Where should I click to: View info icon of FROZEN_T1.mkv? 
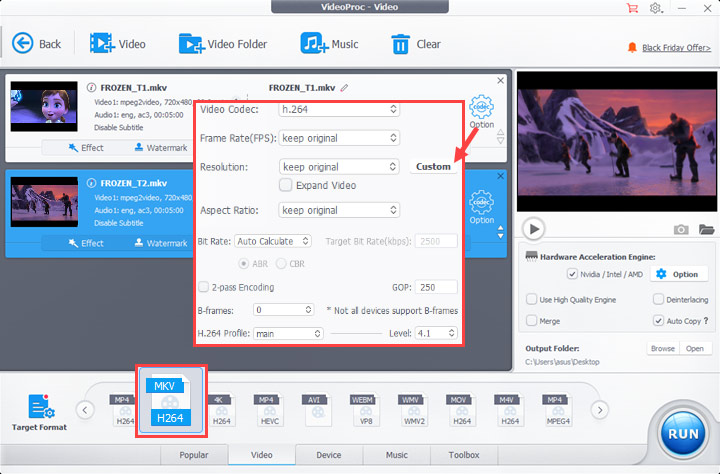(x=91, y=87)
